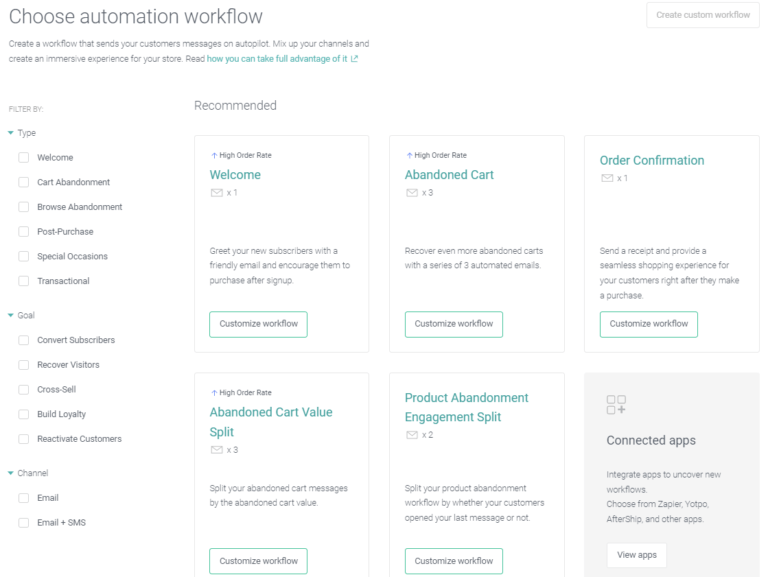Enable the Cart Abandonment filter checkbox
This screenshot has width=768, height=577.
click(x=24, y=182)
